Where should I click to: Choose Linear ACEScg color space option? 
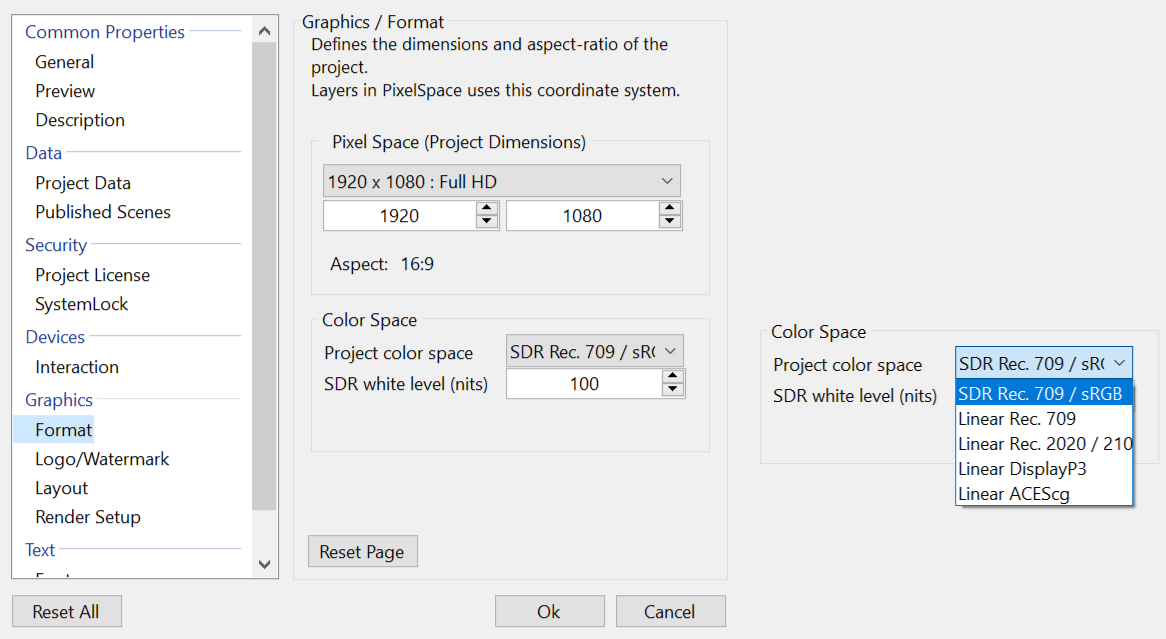point(1014,494)
